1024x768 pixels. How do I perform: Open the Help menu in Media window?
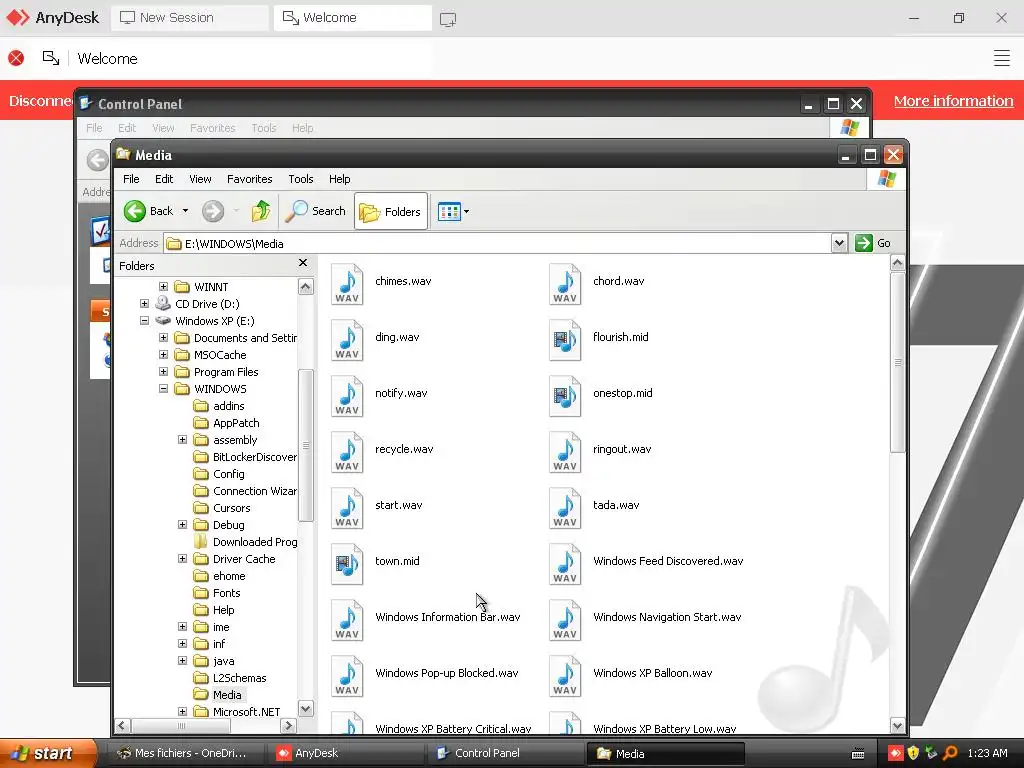[339, 179]
